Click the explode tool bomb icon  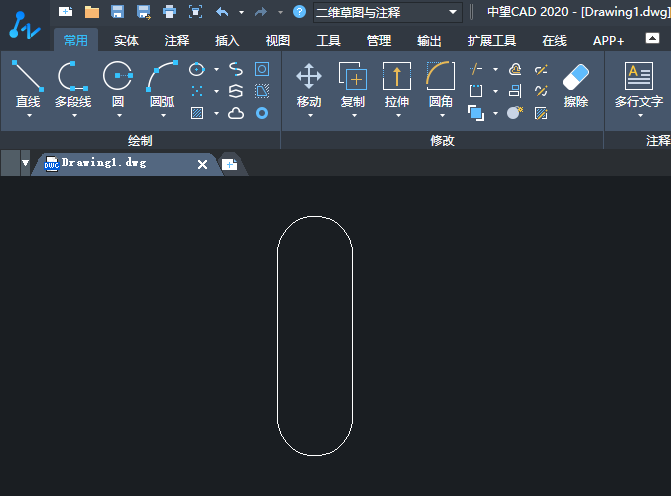515,113
